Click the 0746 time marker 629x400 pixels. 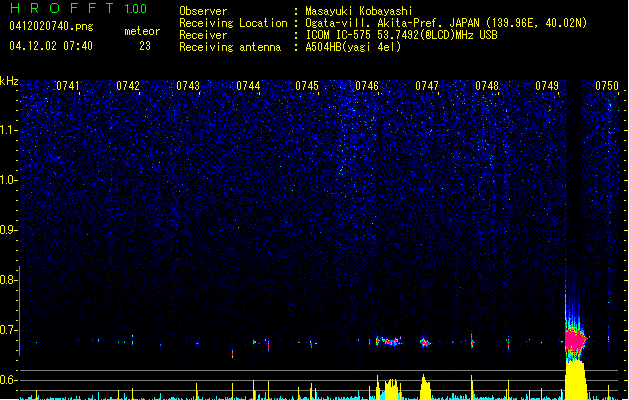367,86
